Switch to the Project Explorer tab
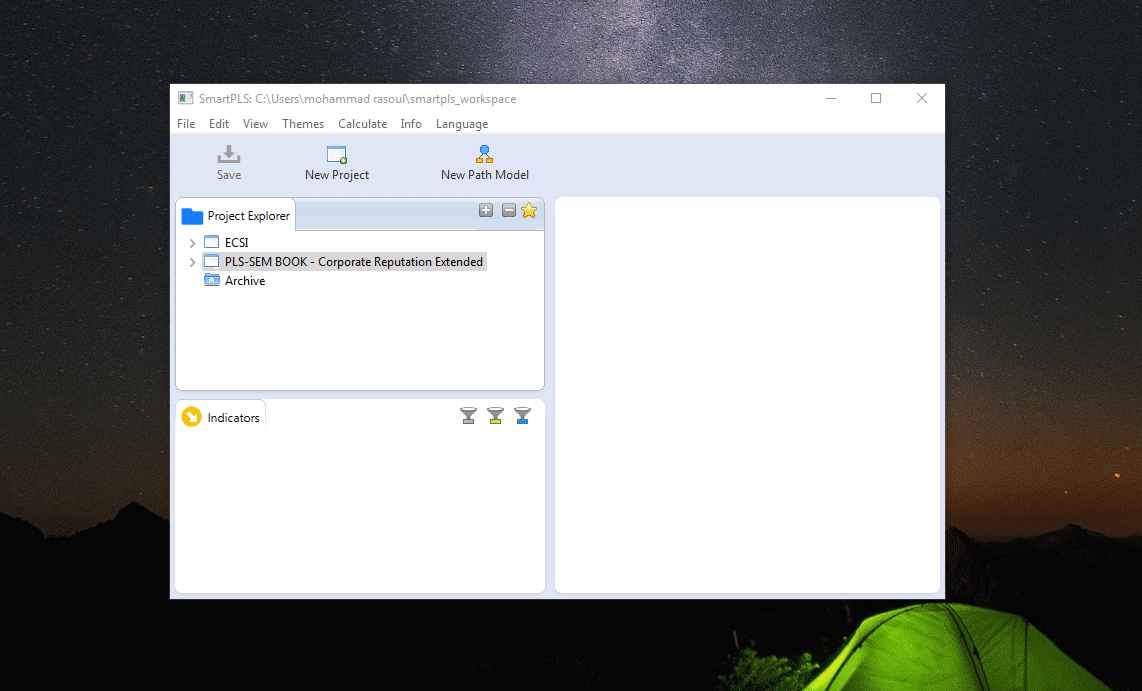Viewport: 1142px width, 691px height. (x=237, y=216)
